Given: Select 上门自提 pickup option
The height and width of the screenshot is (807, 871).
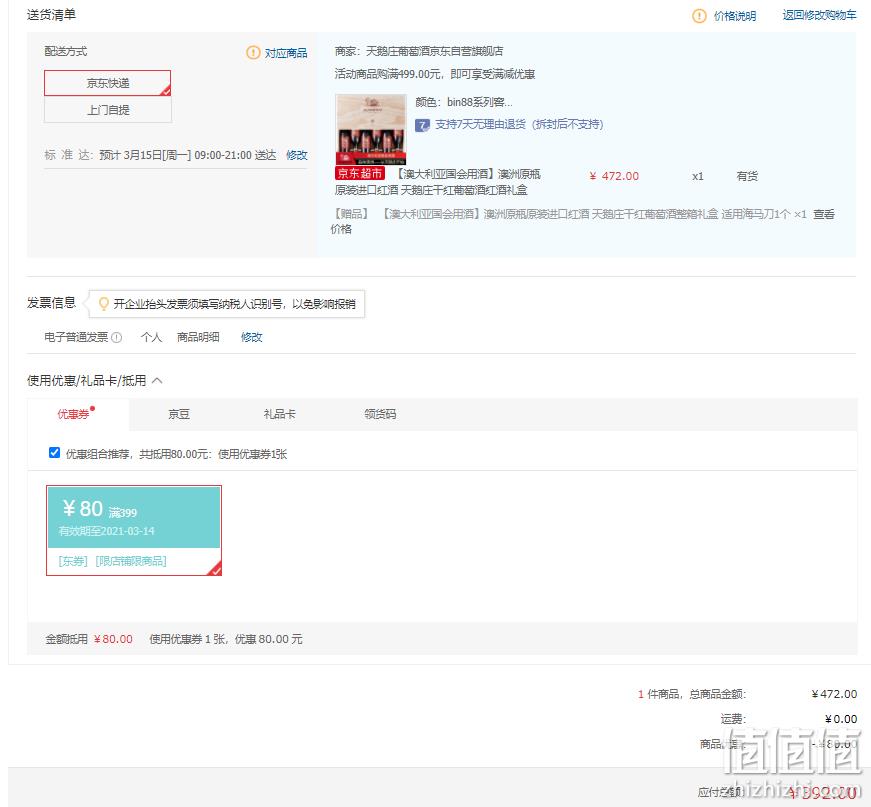Looking at the screenshot, I should (x=108, y=110).
